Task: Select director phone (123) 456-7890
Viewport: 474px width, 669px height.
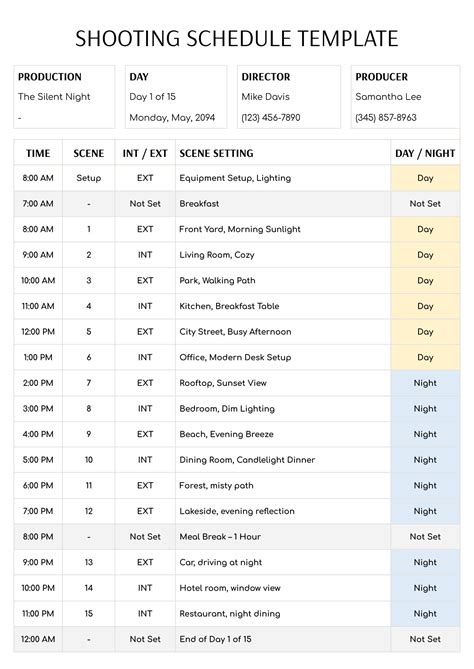Action: pos(271,117)
